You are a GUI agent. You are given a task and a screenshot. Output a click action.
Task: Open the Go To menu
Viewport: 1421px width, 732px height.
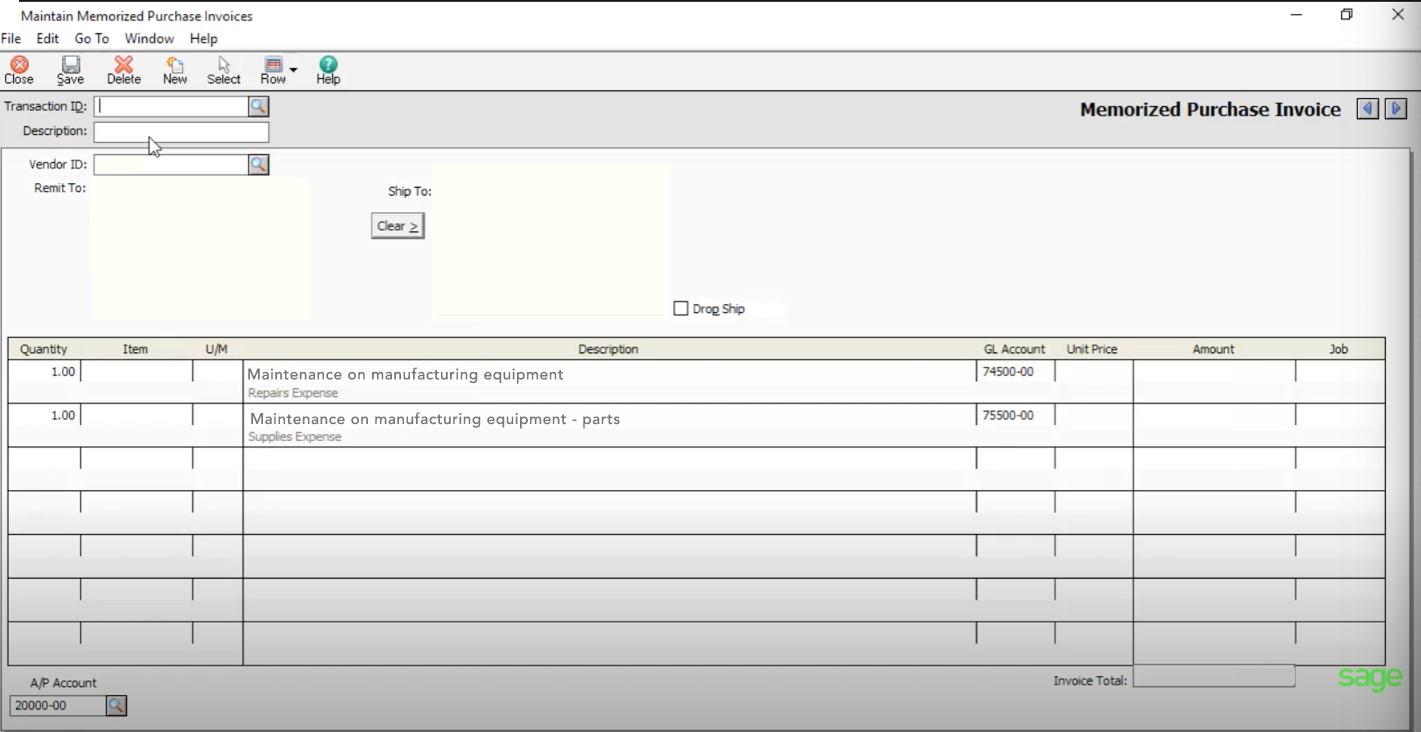[92, 38]
